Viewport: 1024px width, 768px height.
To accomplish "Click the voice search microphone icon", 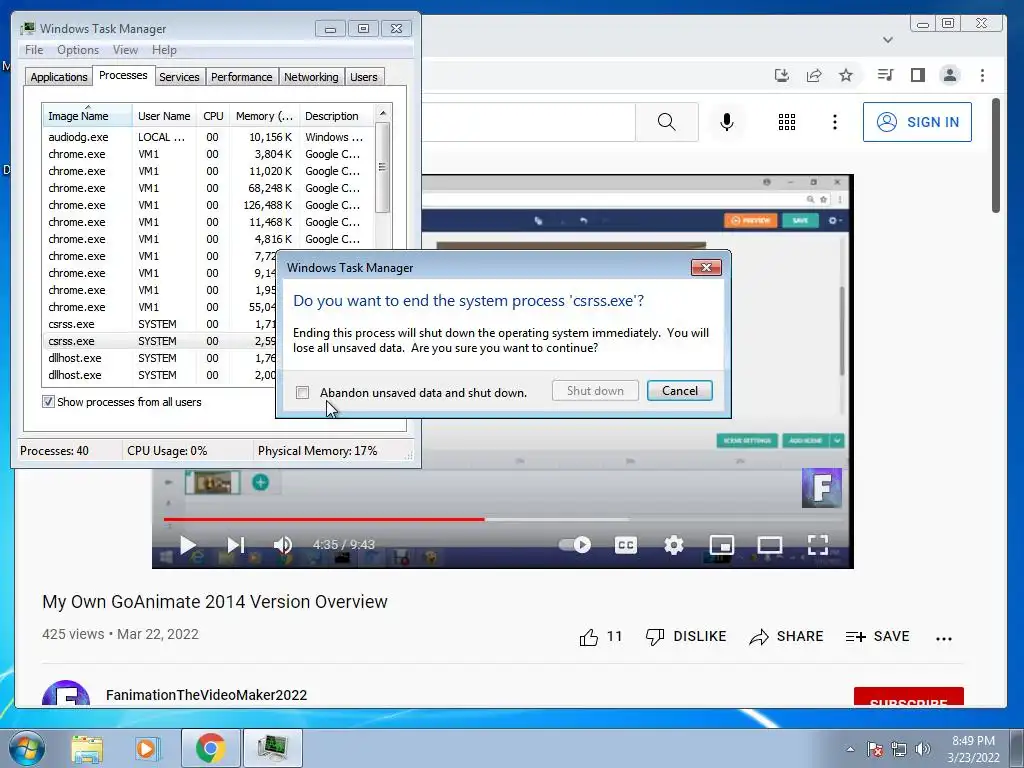I will 726,121.
